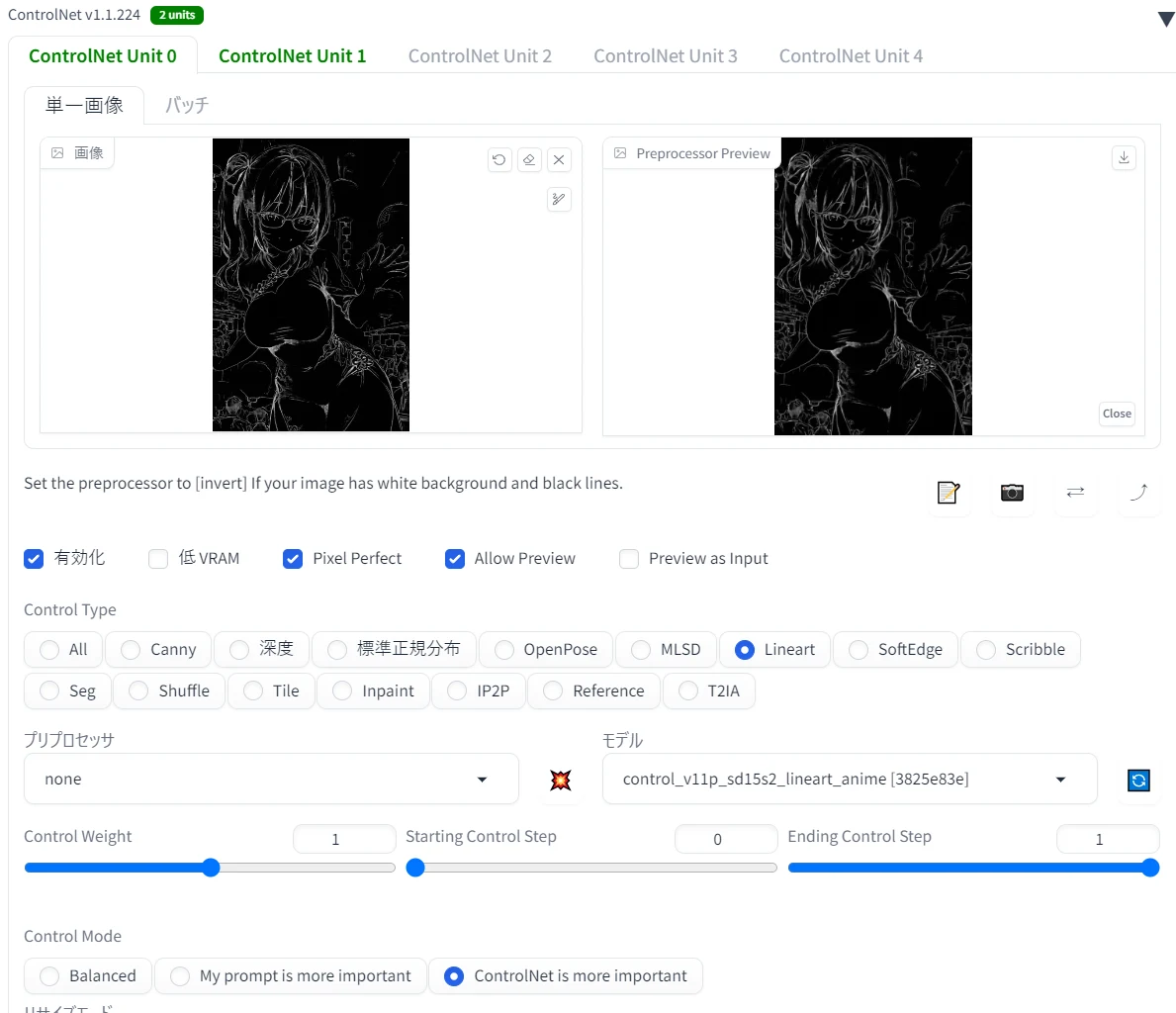Screen dimensions: 1176x1013
Task: Select the Scribble control type
Action: click(1021, 650)
